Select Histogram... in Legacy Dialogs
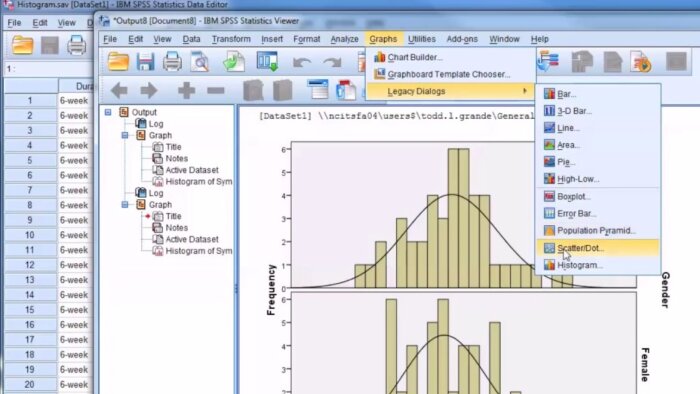Screen dimensions: 700x394 click(x=598, y=265)
